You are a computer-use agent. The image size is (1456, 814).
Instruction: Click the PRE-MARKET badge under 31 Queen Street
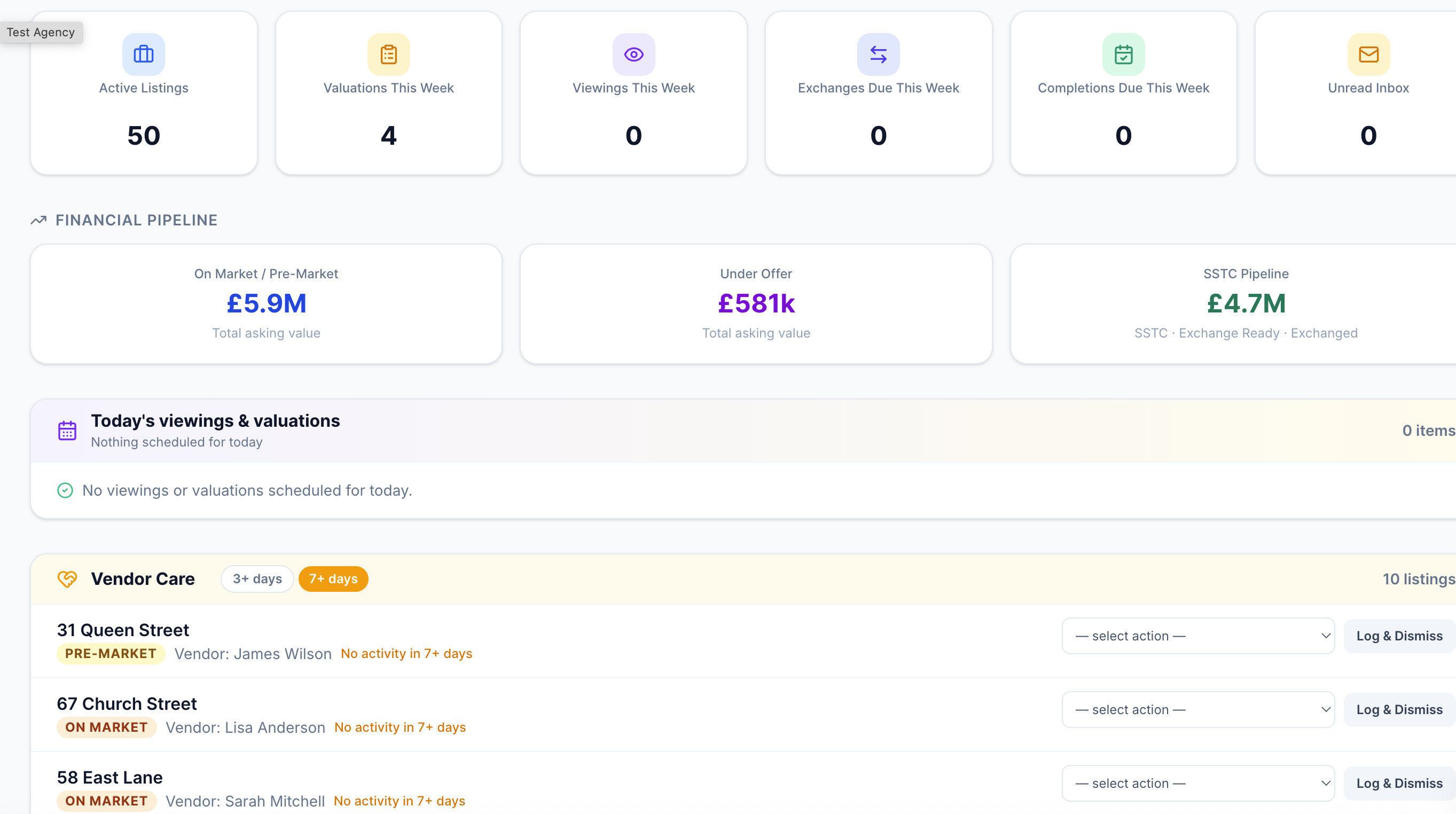click(110, 653)
